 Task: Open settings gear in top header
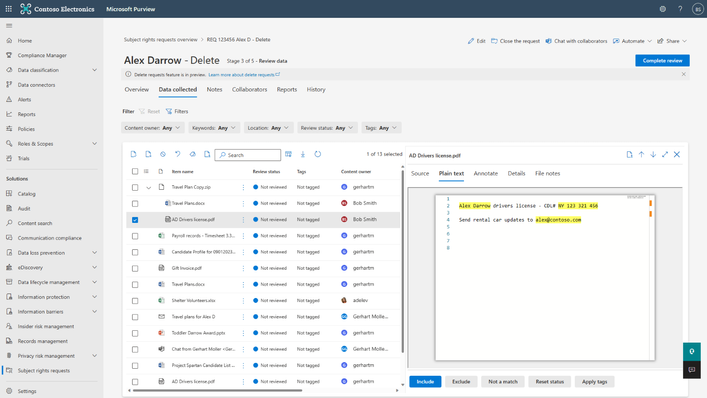pyautogui.click(x=662, y=9)
